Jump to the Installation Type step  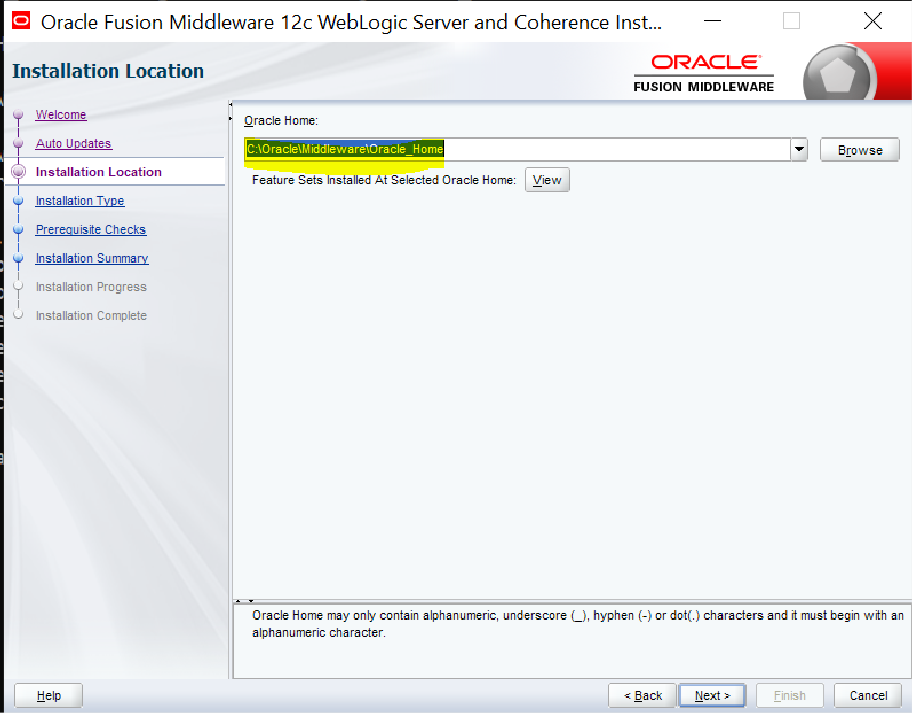click(80, 201)
